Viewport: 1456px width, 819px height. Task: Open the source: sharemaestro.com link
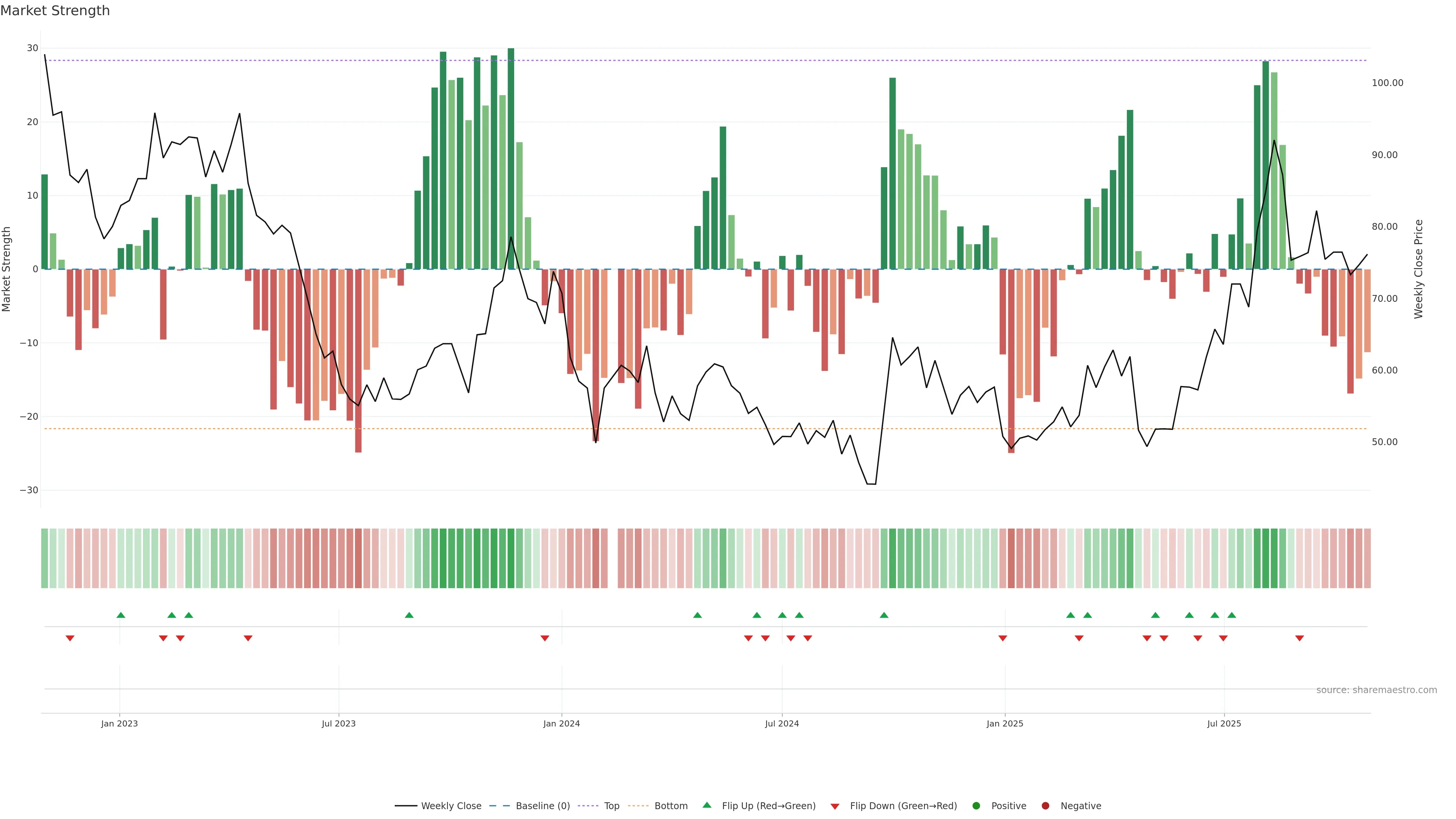1376,690
